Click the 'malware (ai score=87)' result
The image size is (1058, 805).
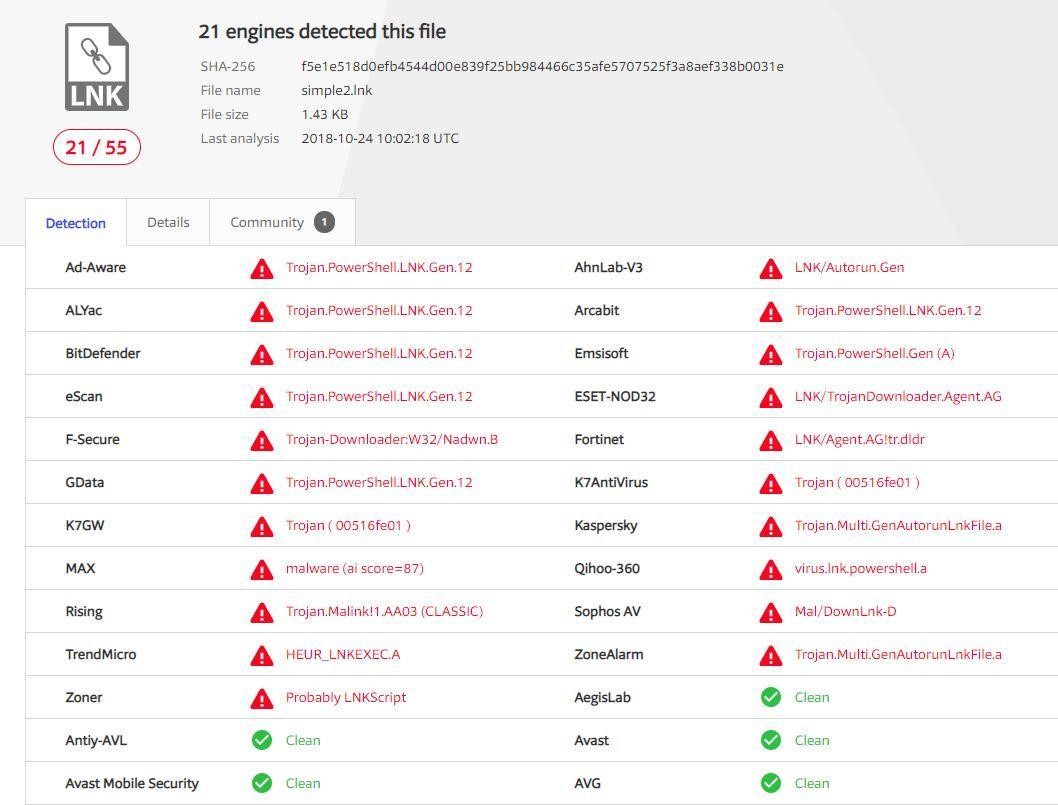[x=355, y=568]
